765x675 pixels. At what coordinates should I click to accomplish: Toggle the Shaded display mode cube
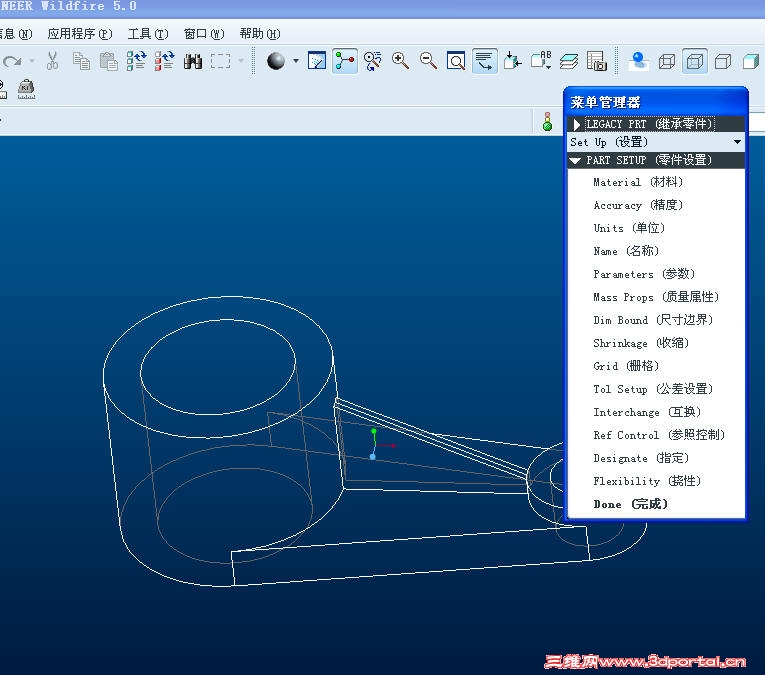coord(750,61)
